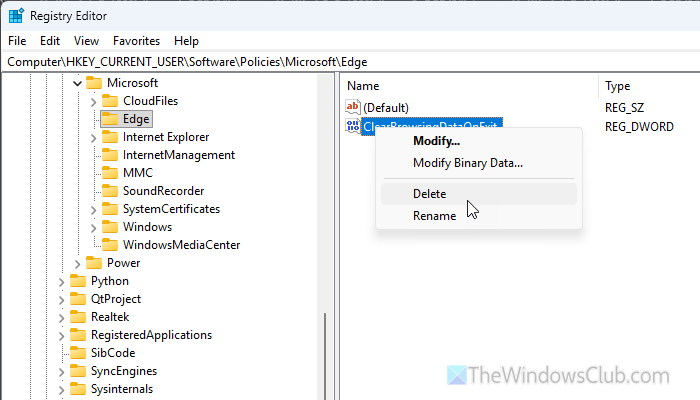The height and width of the screenshot is (400, 700).
Task: Click the tree pane vertical scrollbar thumb
Action: pos(325,356)
